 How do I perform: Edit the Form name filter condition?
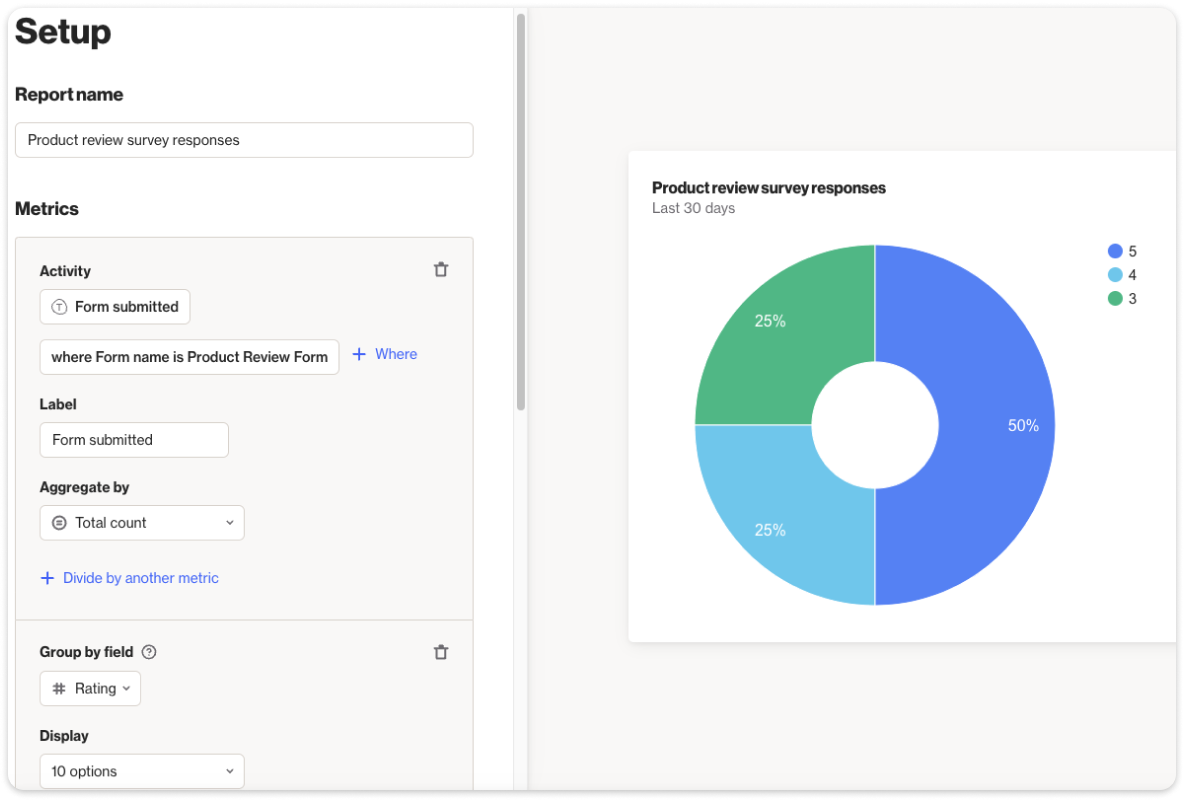click(x=189, y=357)
